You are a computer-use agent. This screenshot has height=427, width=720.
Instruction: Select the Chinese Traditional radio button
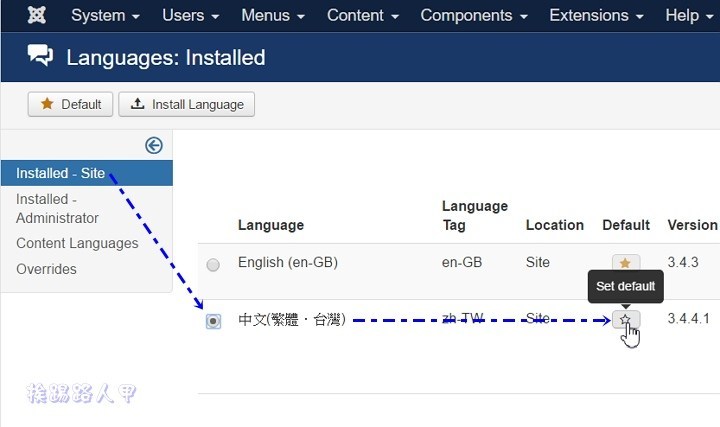pyautogui.click(x=213, y=321)
